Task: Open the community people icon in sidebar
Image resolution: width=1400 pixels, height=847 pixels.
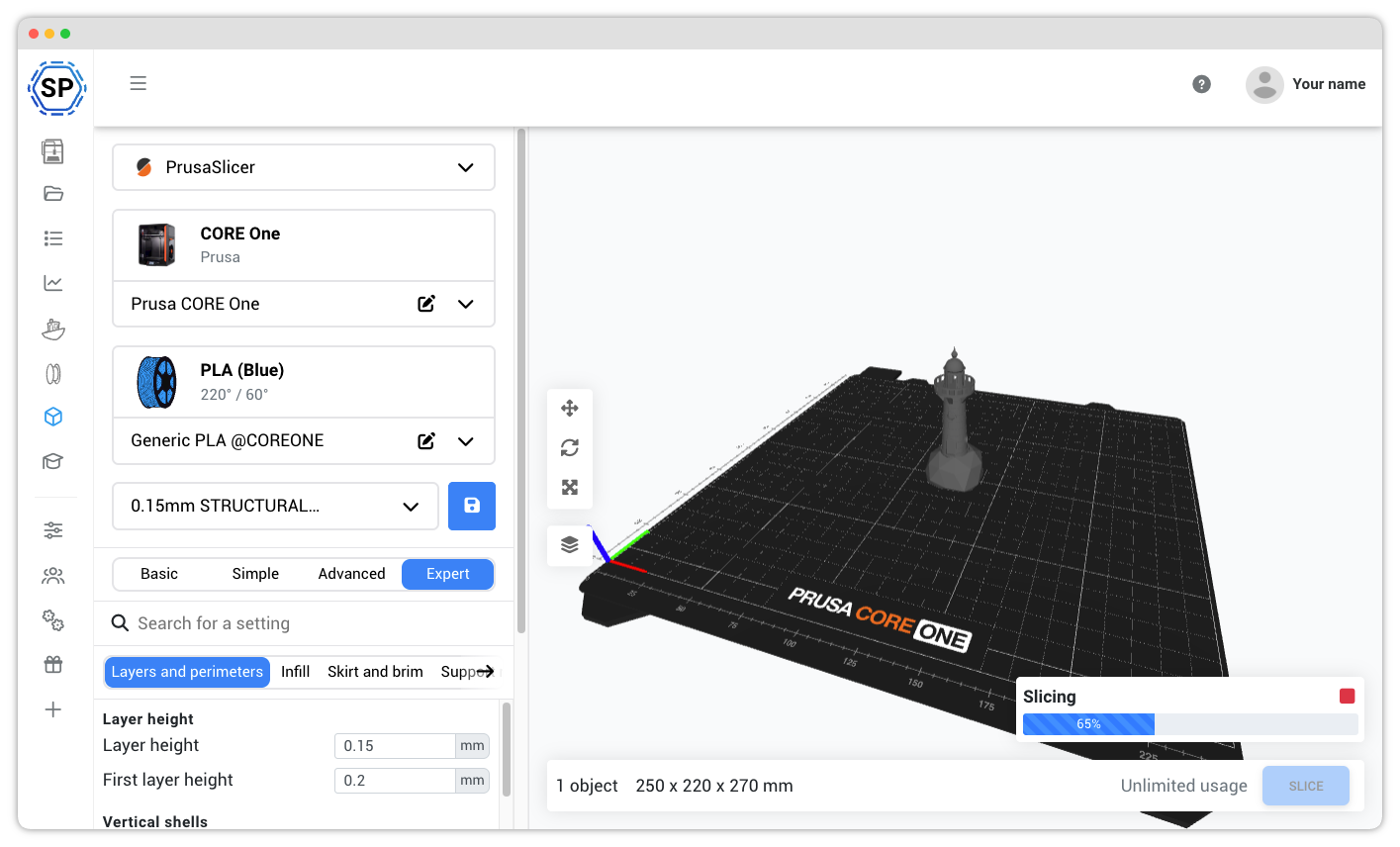Action: [x=53, y=575]
